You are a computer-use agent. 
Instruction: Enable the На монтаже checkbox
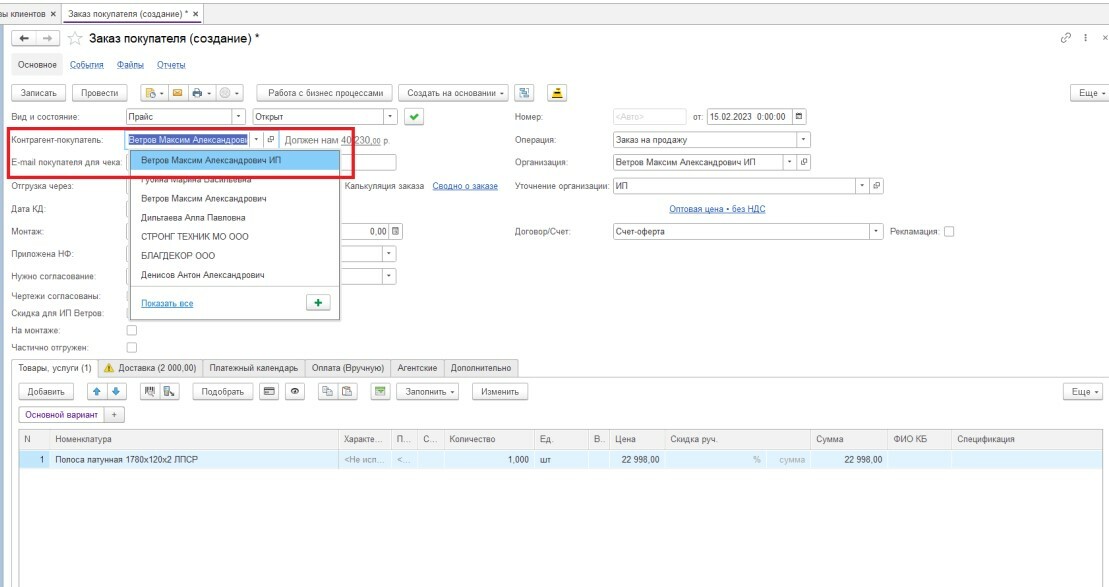tap(132, 330)
